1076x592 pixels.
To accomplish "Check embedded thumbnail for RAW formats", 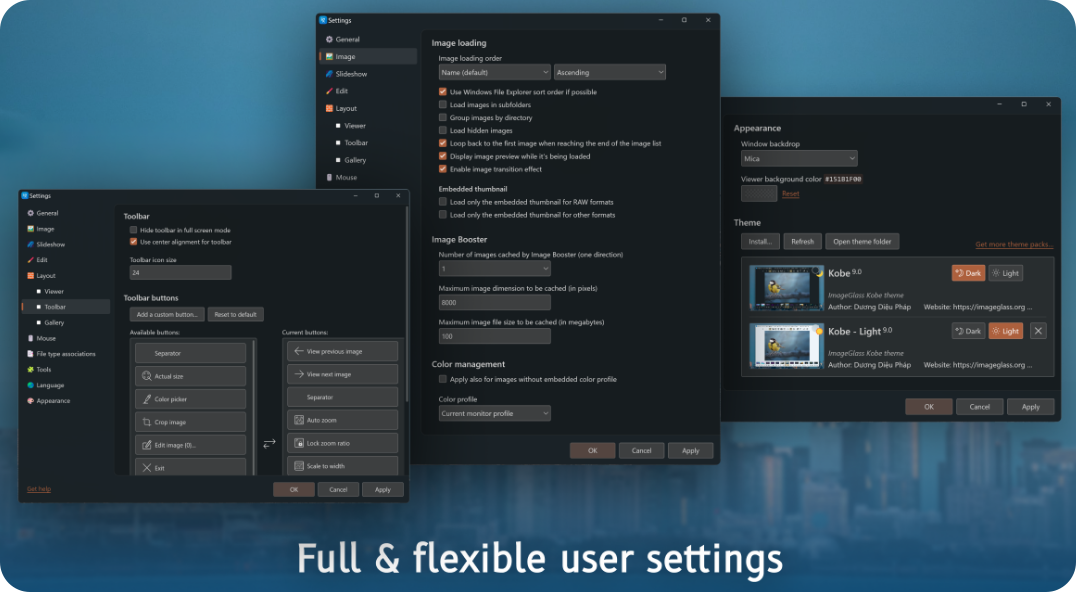I will (x=443, y=202).
